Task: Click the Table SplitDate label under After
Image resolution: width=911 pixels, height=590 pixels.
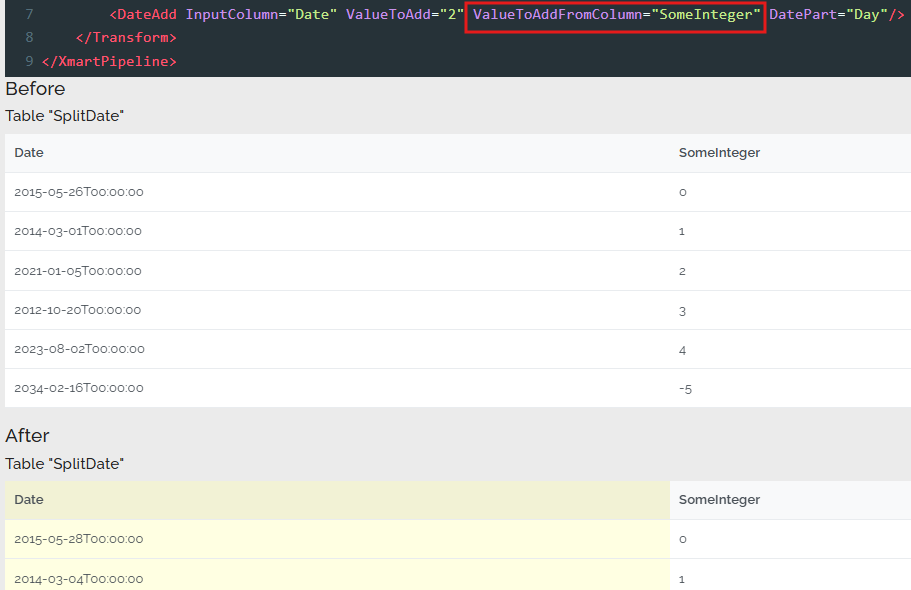Action: click(62, 464)
